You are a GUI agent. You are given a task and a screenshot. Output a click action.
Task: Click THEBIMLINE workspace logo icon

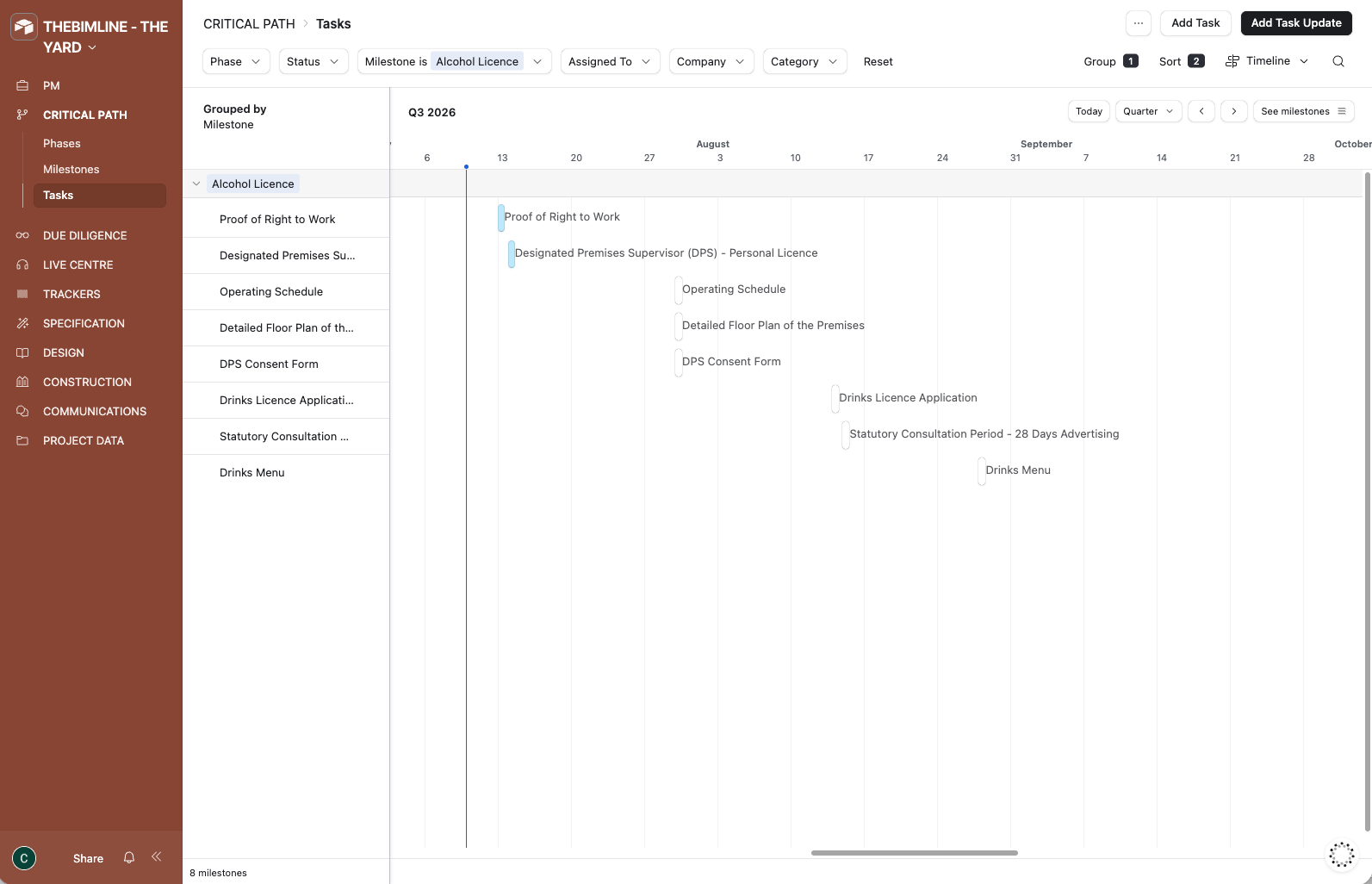[23, 27]
